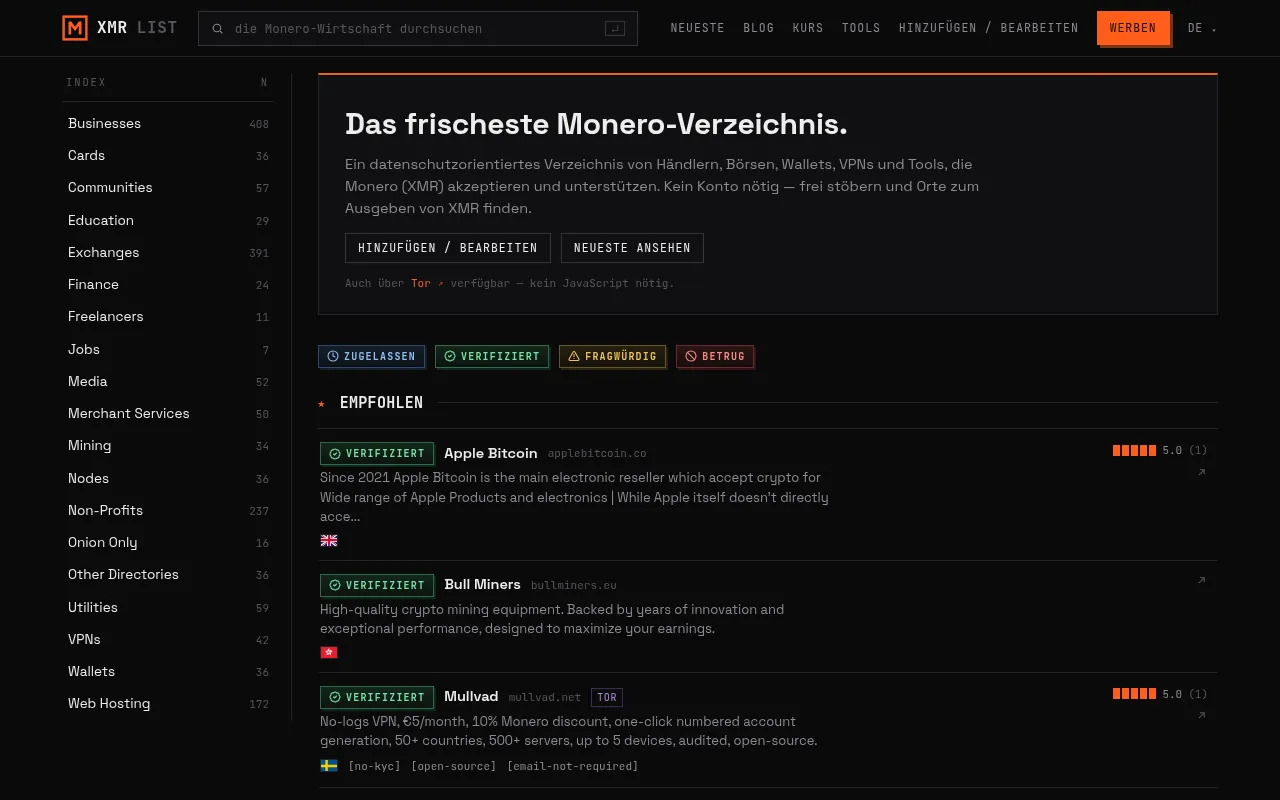1280x800 pixels.
Task: Click the [open-source] tag under Mullvad
Action: coord(454,766)
